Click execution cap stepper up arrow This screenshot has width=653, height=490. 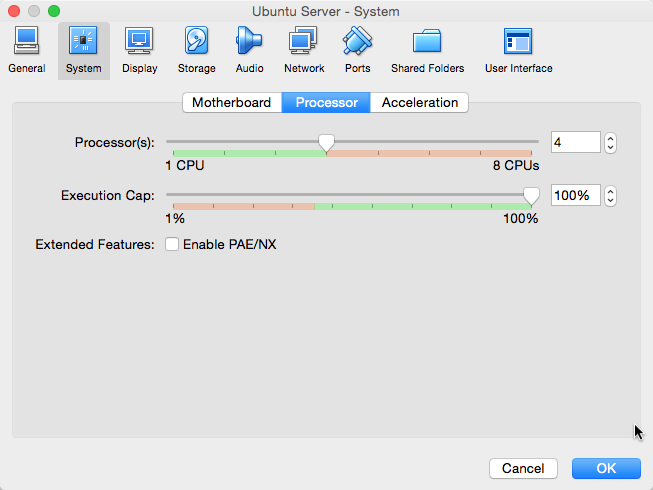pos(611,191)
